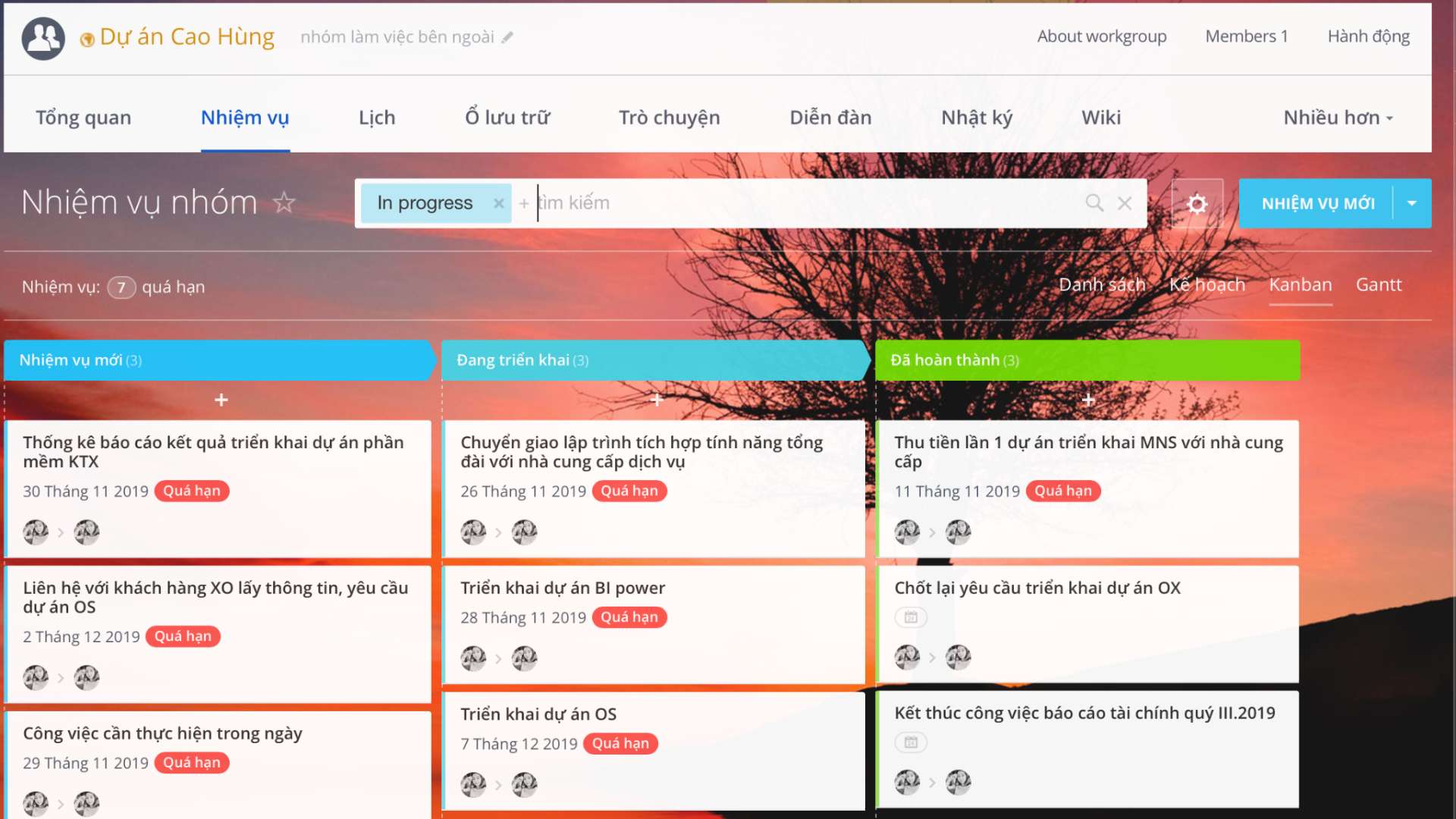Expand the Nhiệm vụ mới dropdown arrow
This screenshot has width=1456, height=819.
click(x=1412, y=203)
